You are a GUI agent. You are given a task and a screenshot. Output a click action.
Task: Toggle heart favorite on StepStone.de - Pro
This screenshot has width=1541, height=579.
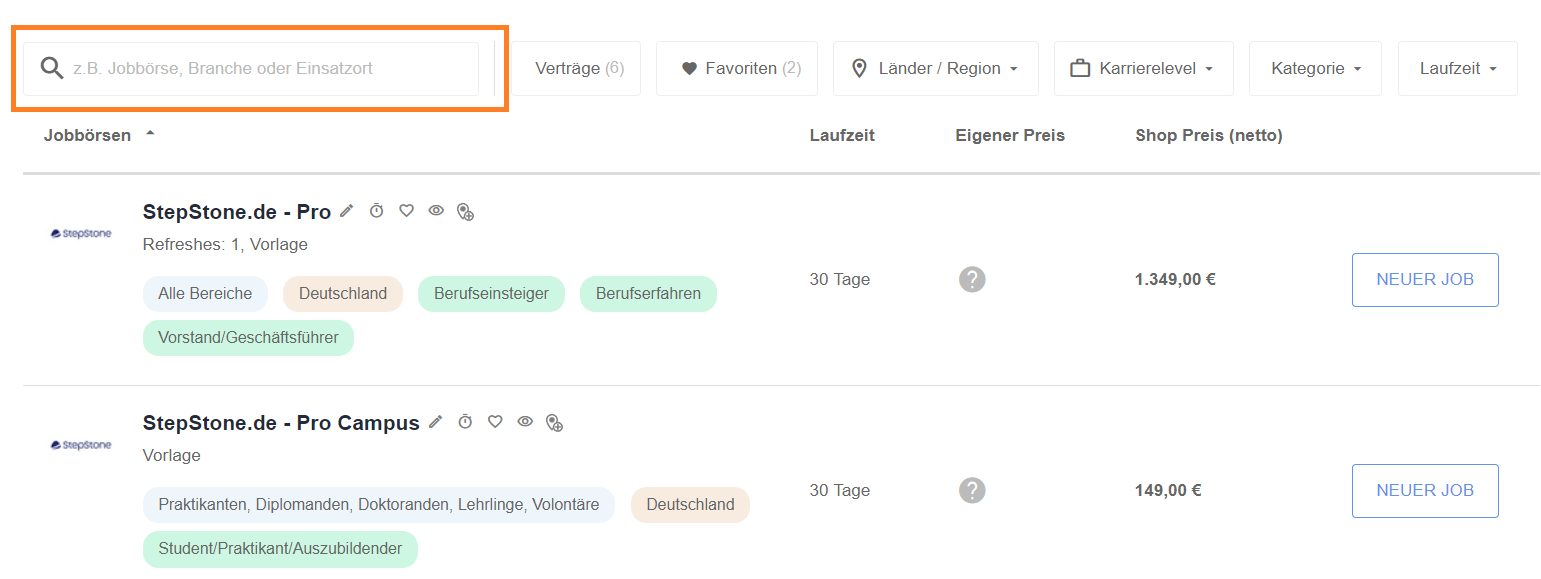(406, 211)
